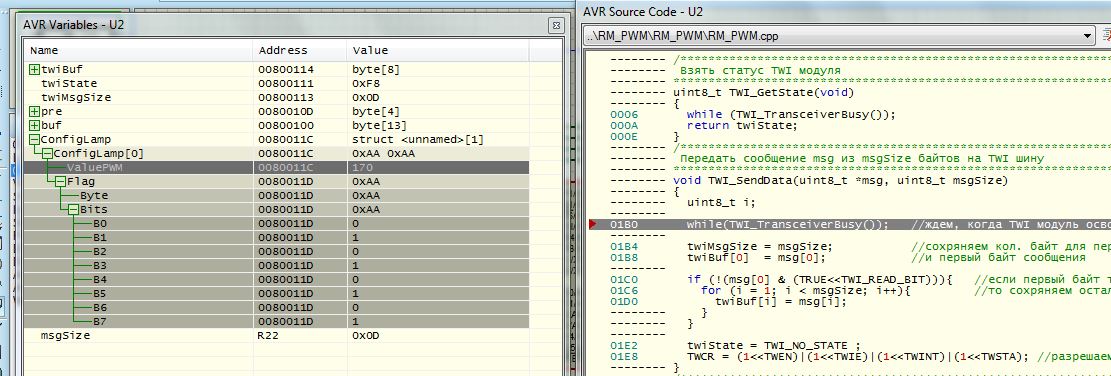Sort variables by Address column header
Screen dimensions: 1111x376
tap(299, 50)
